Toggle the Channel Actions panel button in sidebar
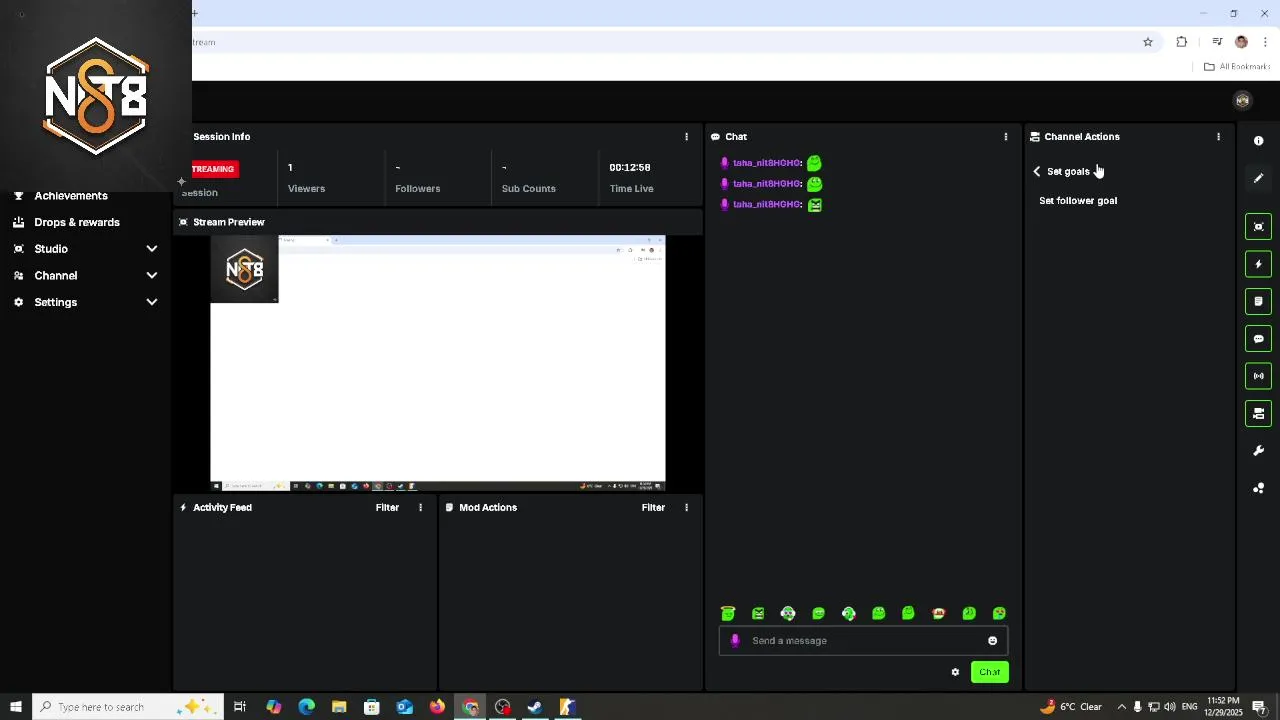Screen dimensions: 1280x720 [1259, 413]
